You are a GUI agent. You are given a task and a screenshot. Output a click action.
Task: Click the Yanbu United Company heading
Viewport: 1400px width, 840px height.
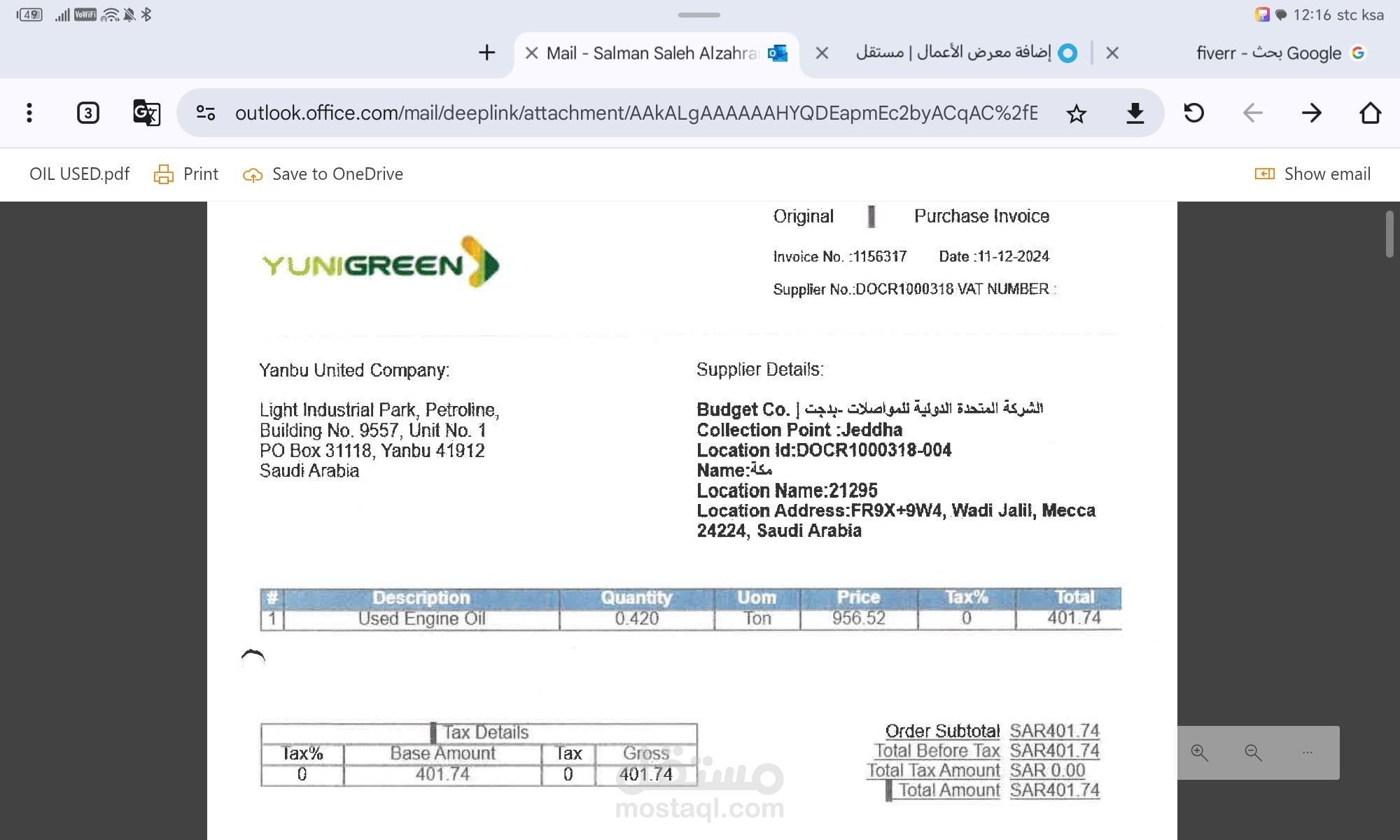coord(354,370)
